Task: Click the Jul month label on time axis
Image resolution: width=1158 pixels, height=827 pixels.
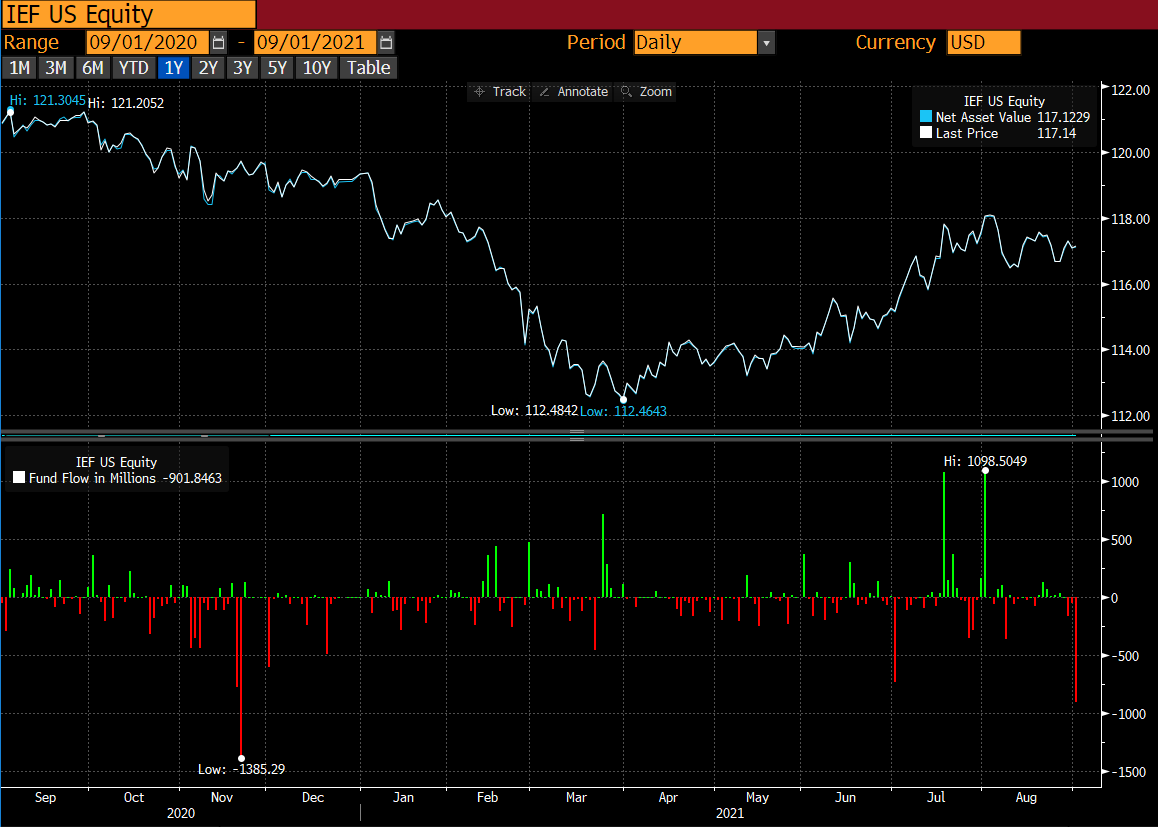Action: click(x=936, y=797)
